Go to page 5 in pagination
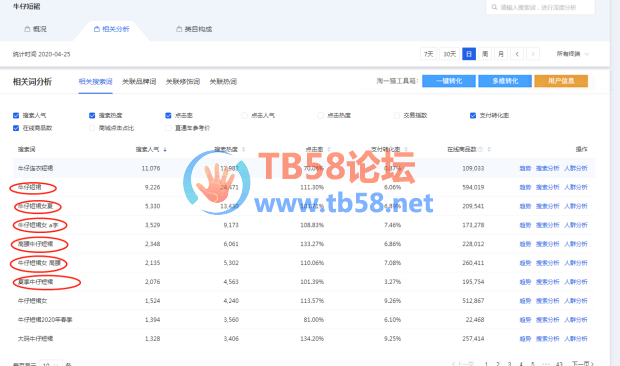Viewport: 620px width, 366px height. [x=533, y=364]
